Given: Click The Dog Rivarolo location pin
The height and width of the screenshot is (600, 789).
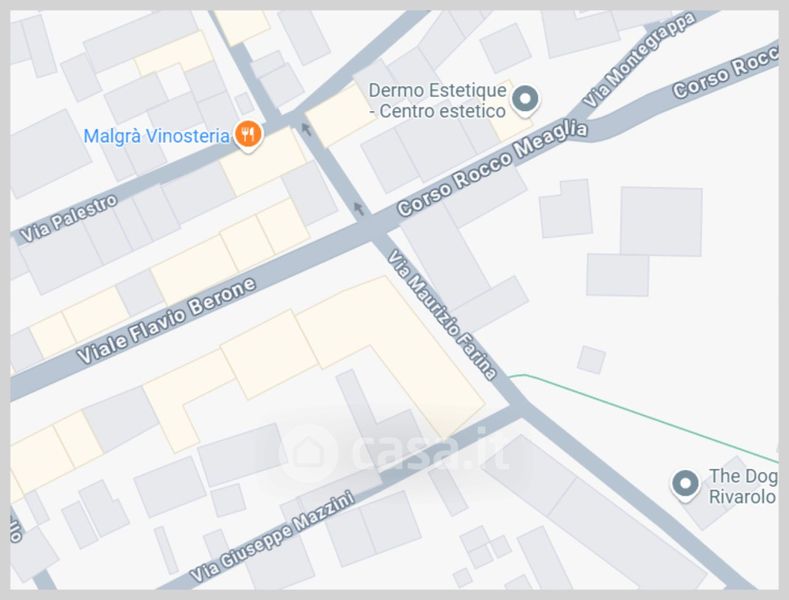Looking at the screenshot, I should coord(685,485).
